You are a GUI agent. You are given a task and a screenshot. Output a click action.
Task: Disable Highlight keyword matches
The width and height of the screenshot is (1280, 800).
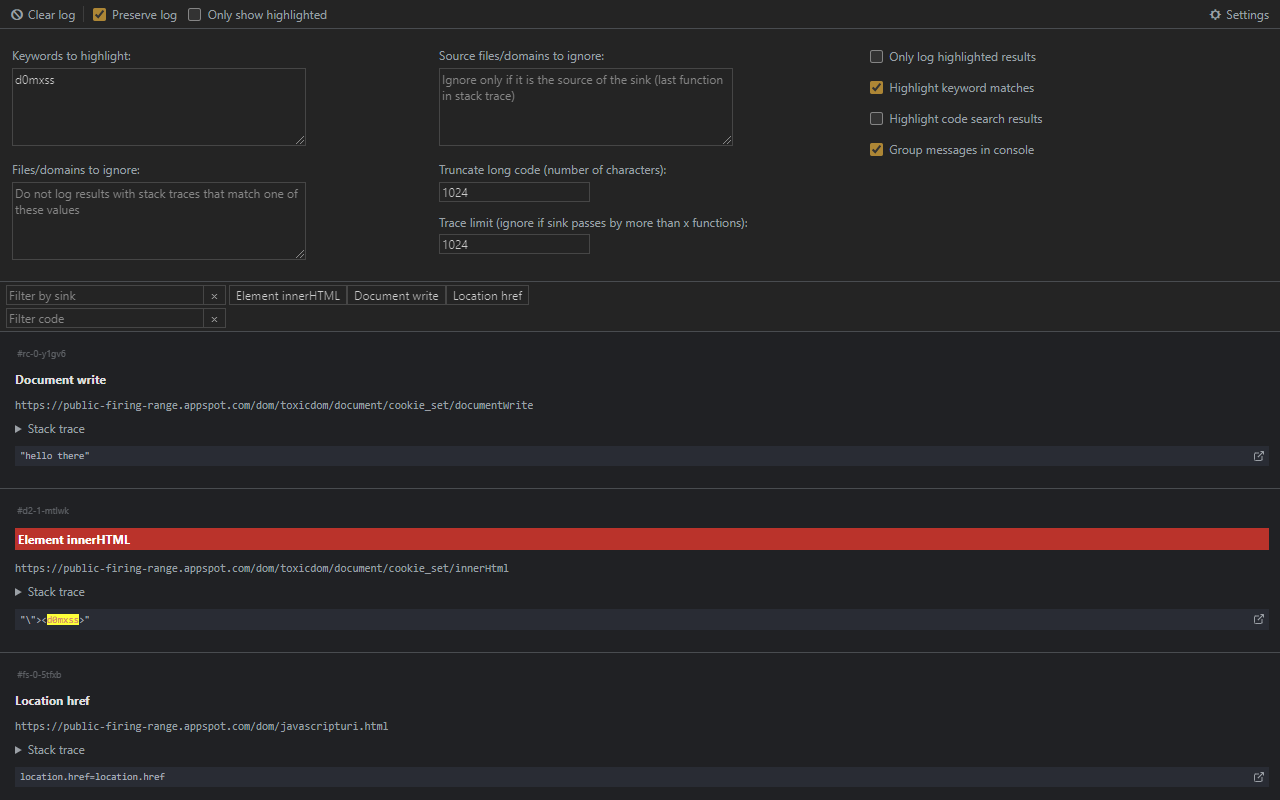click(x=877, y=88)
